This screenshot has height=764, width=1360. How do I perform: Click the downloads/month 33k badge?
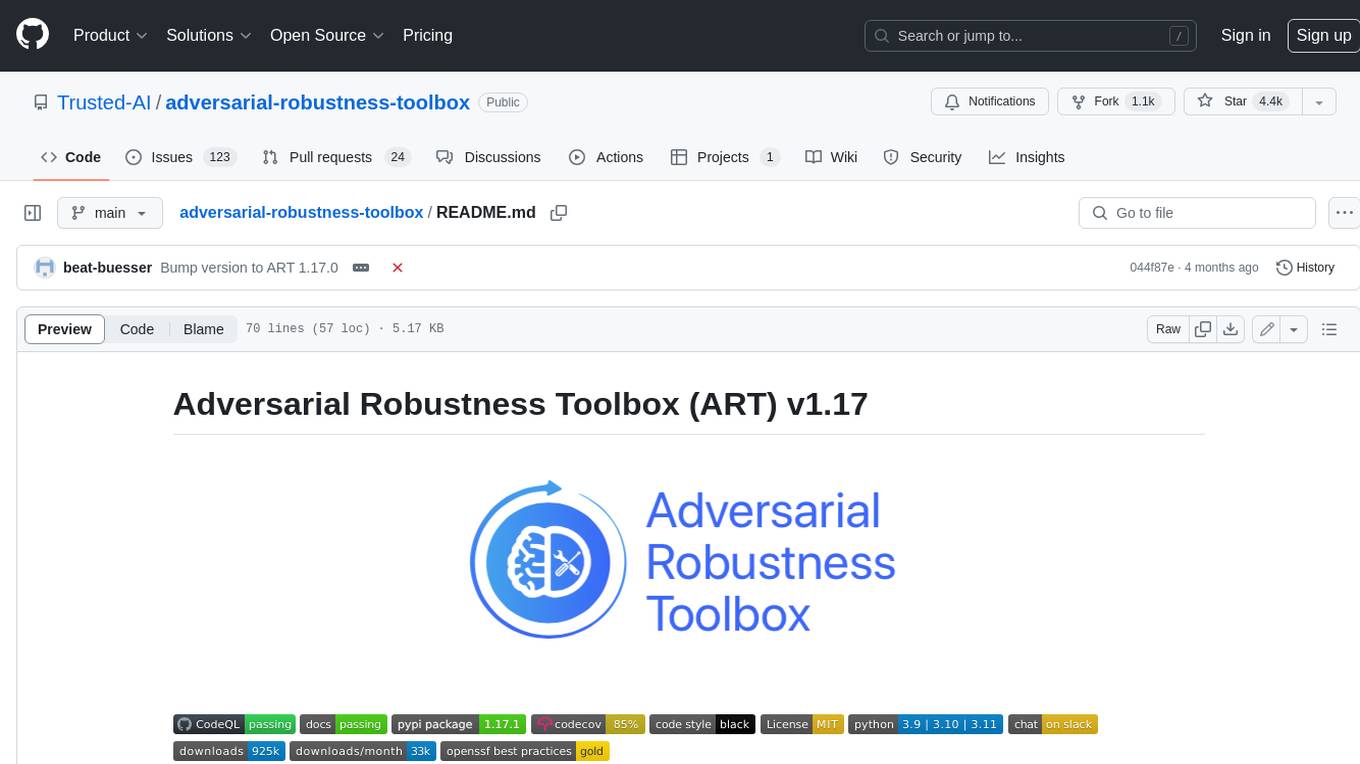tap(363, 751)
